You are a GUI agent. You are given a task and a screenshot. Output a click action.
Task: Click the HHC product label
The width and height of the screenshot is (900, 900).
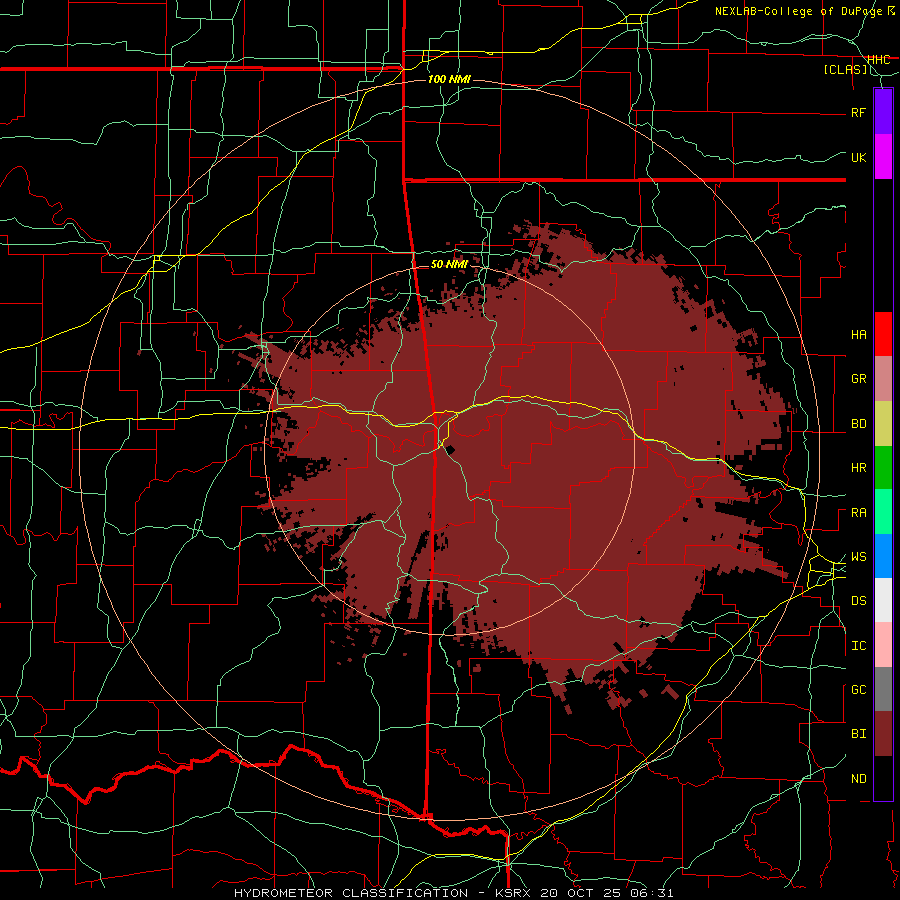click(x=878, y=60)
